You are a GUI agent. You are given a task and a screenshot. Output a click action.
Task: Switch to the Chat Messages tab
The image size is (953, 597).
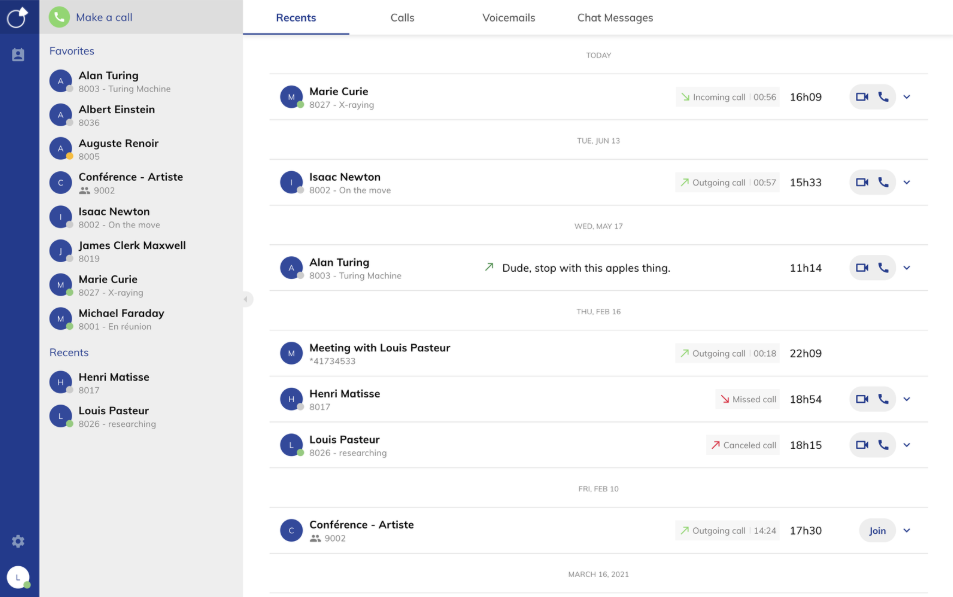click(x=615, y=18)
